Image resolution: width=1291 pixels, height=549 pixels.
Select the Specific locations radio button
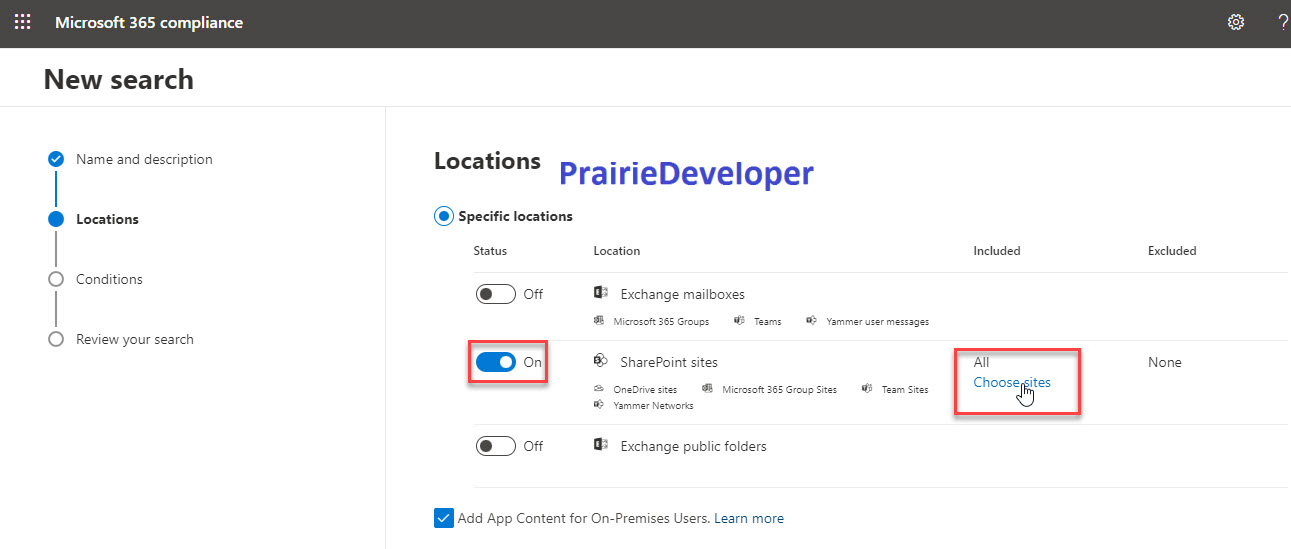tap(443, 216)
